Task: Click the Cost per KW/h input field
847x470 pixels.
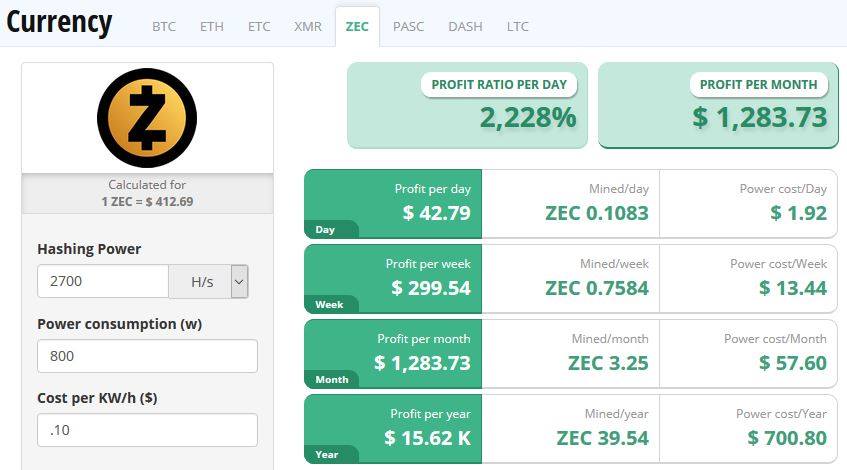Action: pos(147,430)
